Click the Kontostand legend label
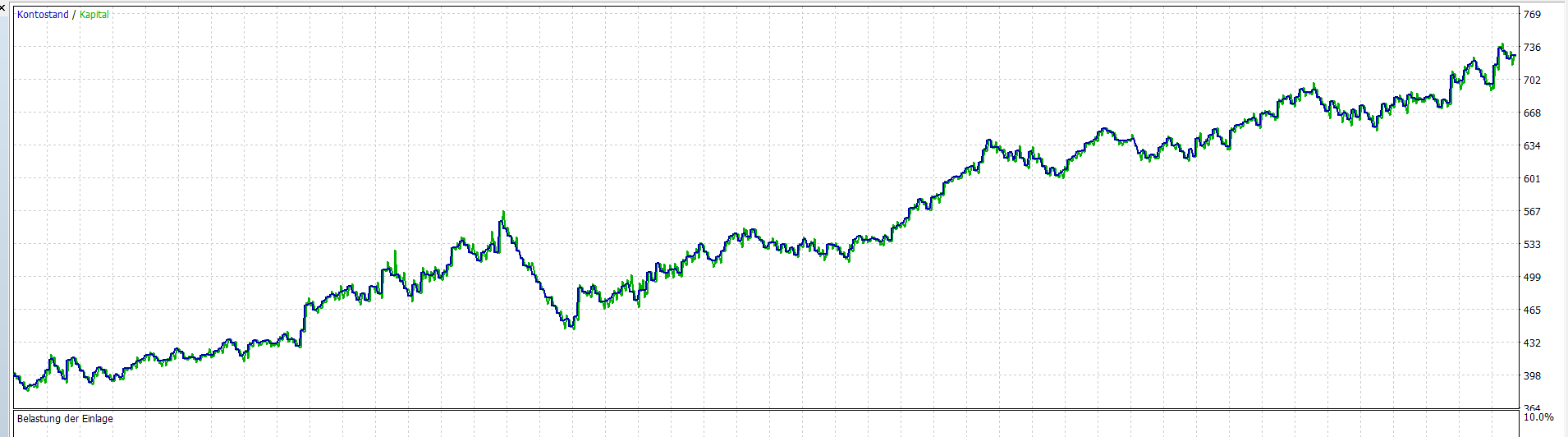Image resolution: width=1568 pixels, height=437 pixels. coord(43,15)
